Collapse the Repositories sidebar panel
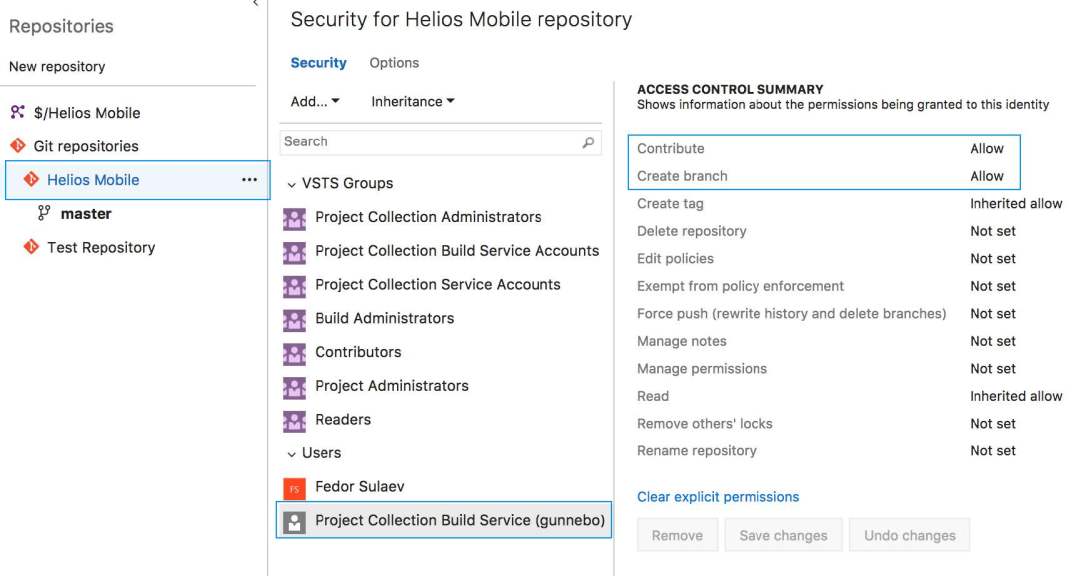This screenshot has width=1086, height=576. [x=256, y=3]
